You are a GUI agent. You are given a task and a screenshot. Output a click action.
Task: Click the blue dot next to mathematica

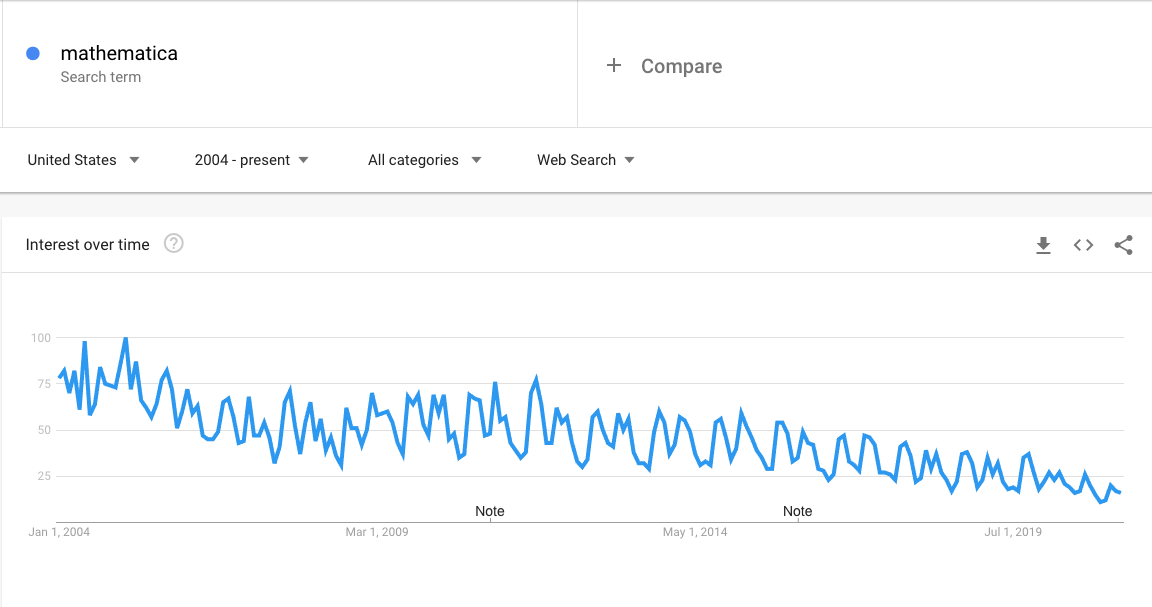[32, 53]
